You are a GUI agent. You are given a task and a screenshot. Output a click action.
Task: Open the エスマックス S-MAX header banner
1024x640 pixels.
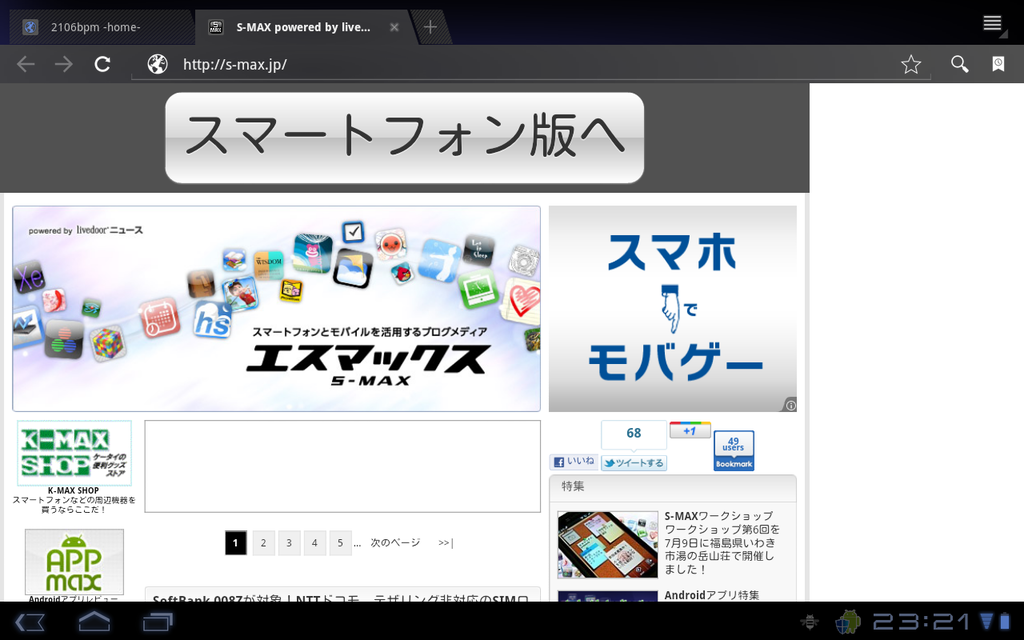click(276, 308)
